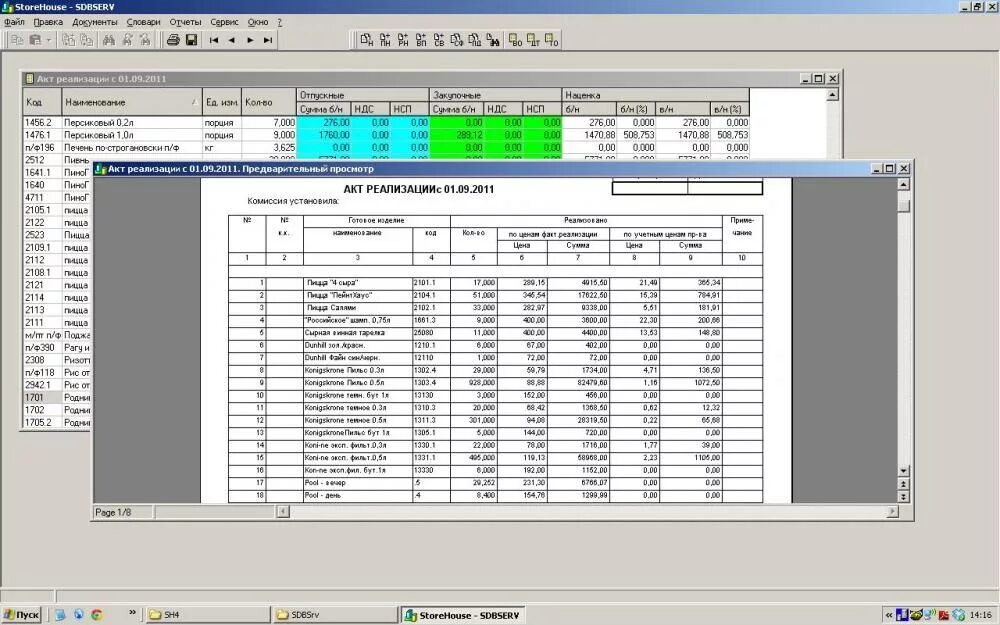Click preview vertical scrollbar up arrow
The width and height of the screenshot is (1000, 625).
903,184
